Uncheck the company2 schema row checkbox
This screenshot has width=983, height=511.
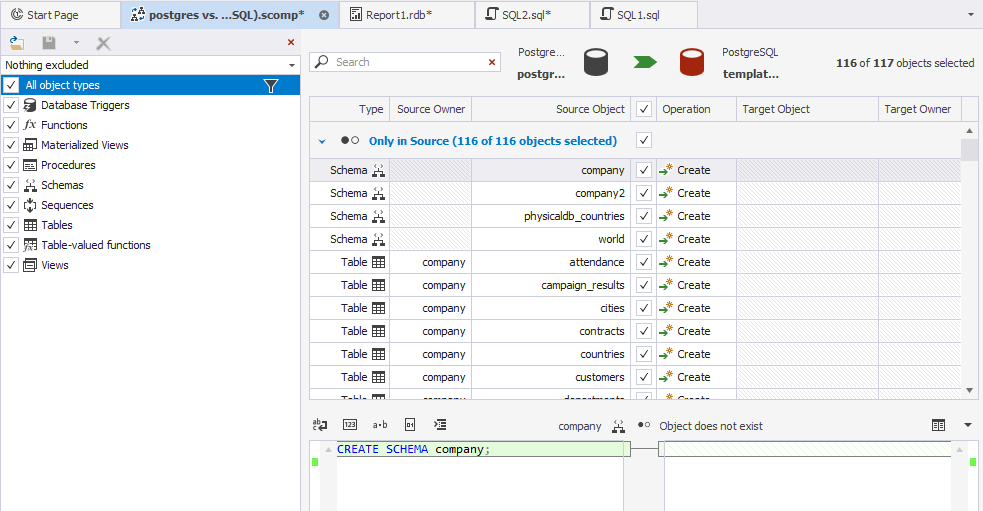(x=644, y=193)
